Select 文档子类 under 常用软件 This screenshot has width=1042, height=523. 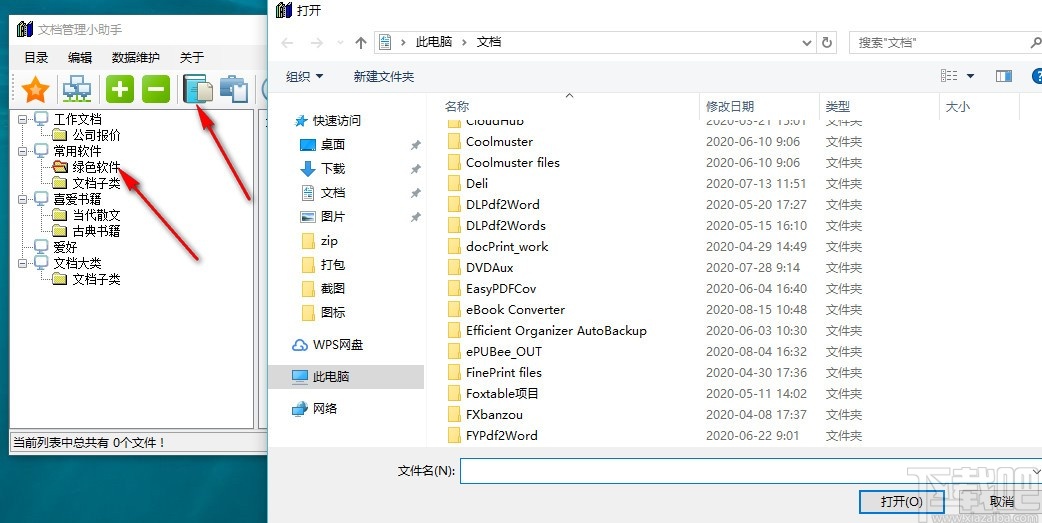96,183
